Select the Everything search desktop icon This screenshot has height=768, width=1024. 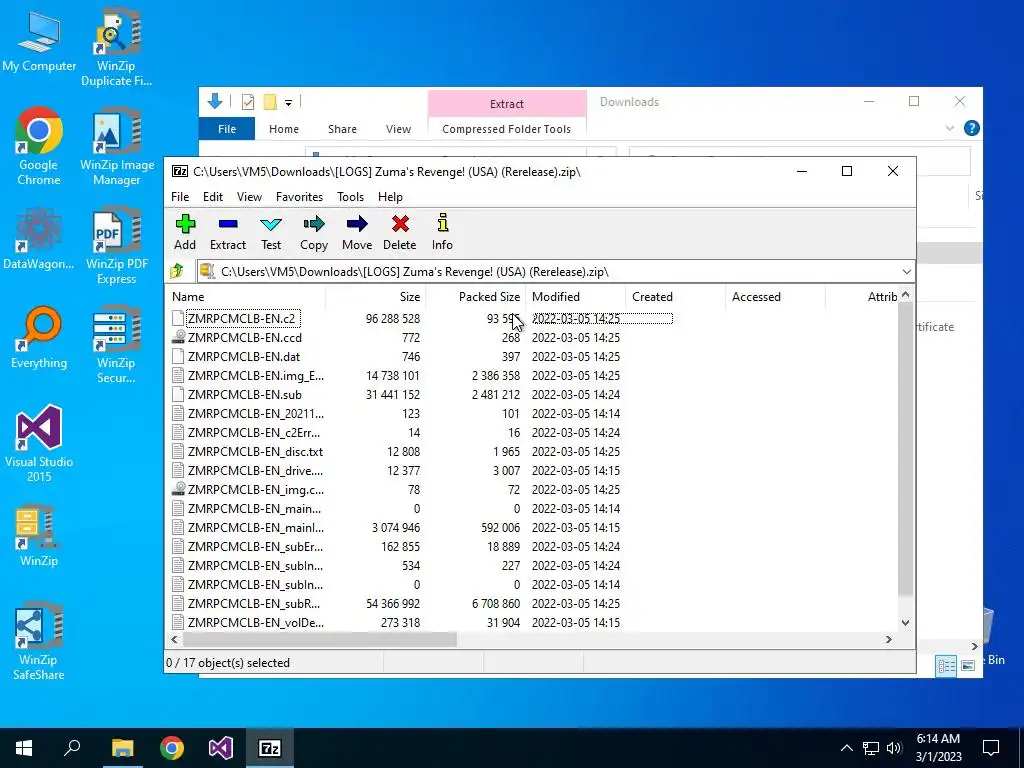tap(39, 338)
